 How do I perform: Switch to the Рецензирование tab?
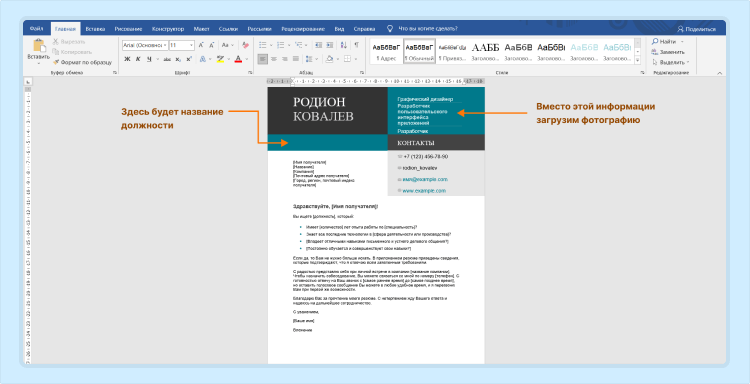click(x=303, y=29)
